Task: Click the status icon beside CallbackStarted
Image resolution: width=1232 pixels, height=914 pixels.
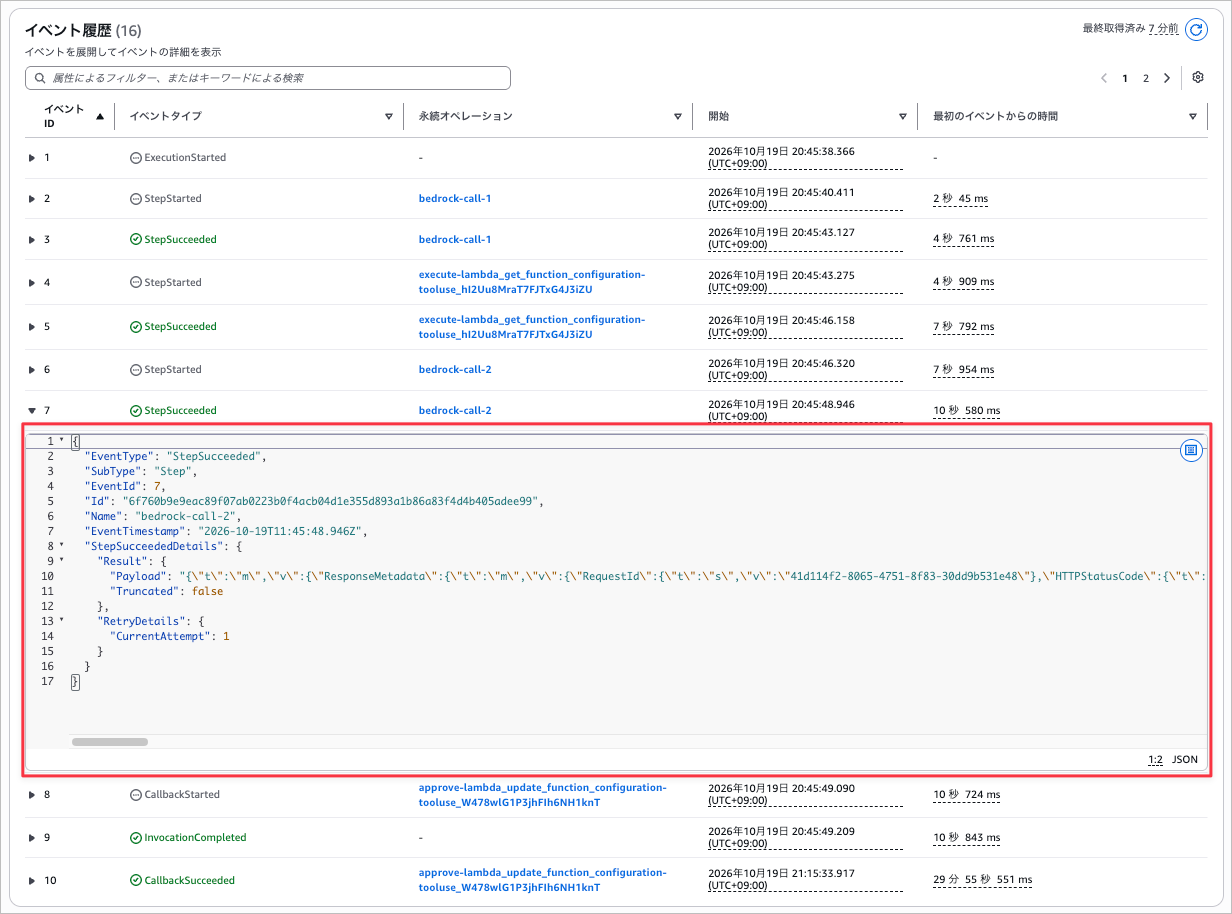Action: click(136, 795)
